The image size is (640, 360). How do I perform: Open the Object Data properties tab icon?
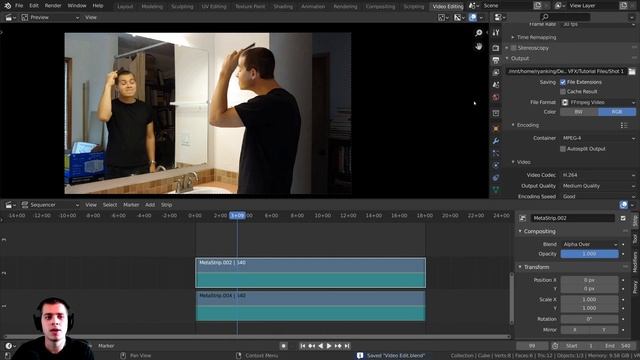(x=496, y=189)
